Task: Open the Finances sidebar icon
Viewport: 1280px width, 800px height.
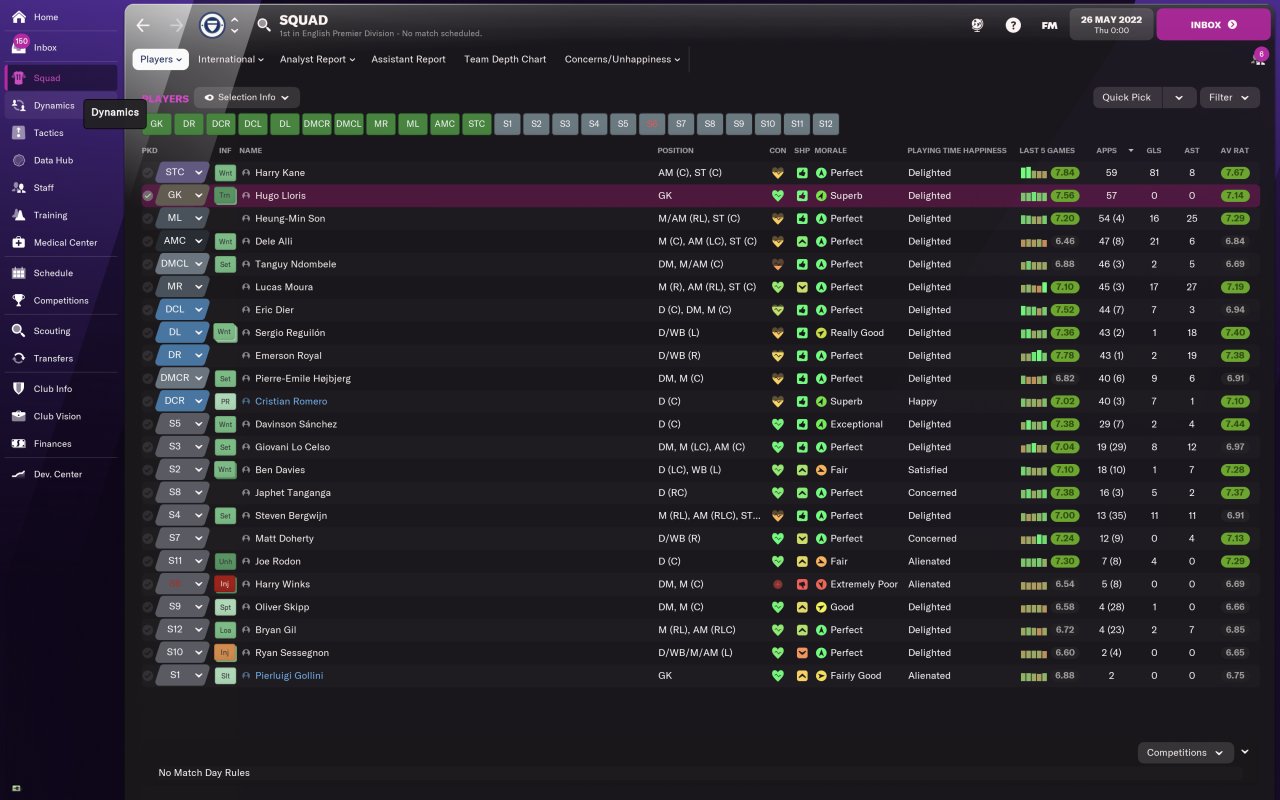Action: click(18, 444)
